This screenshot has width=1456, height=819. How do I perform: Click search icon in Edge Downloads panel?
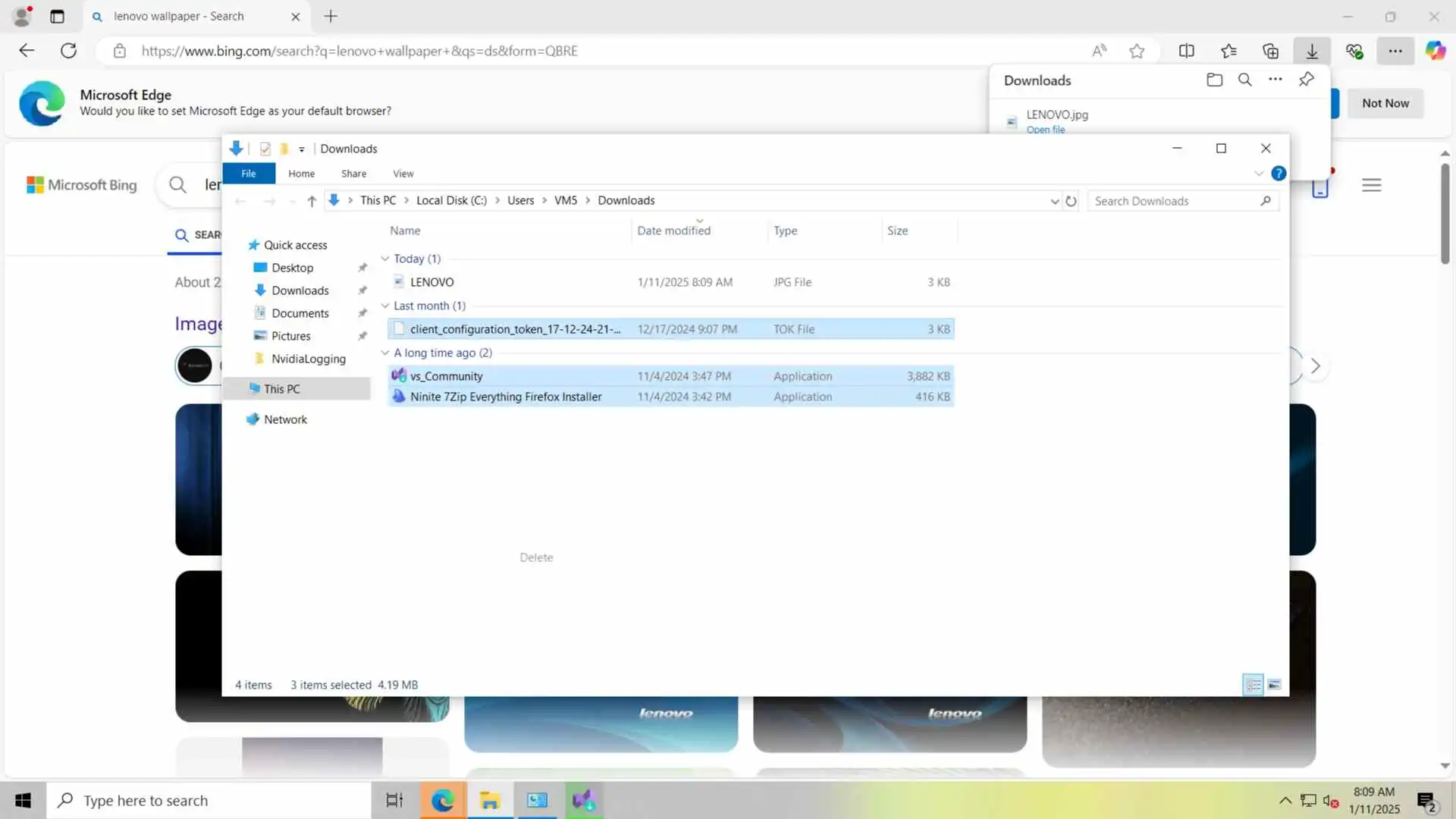click(1244, 80)
